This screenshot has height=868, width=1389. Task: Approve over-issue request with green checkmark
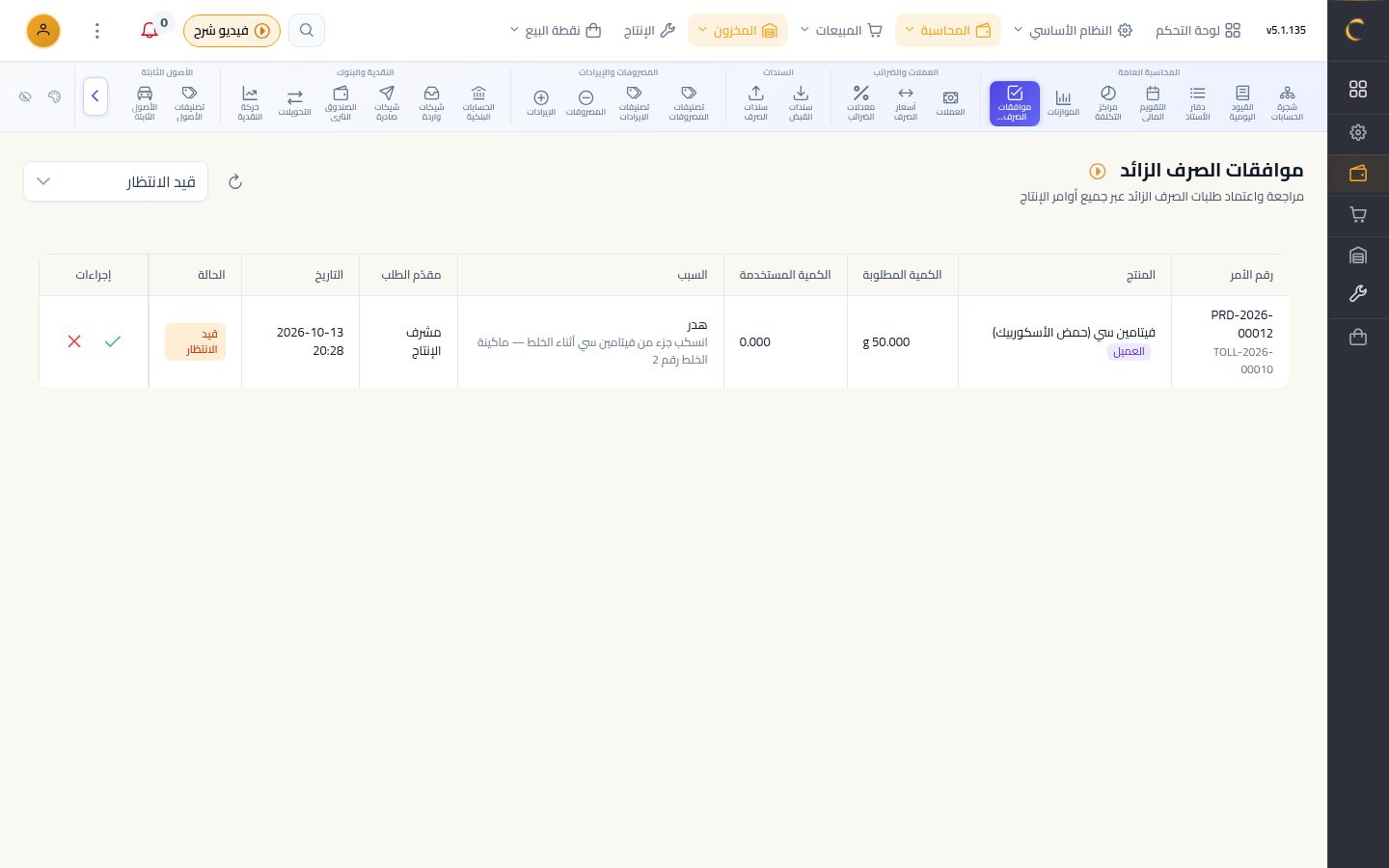coord(113,341)
